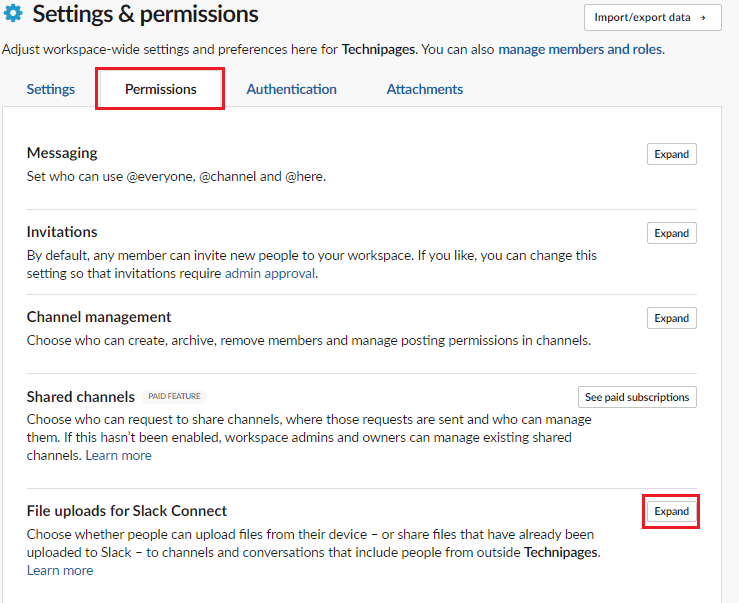739x603 pixels.
Task: Click the PAID FEATURE badge
Action: (174, 396)
